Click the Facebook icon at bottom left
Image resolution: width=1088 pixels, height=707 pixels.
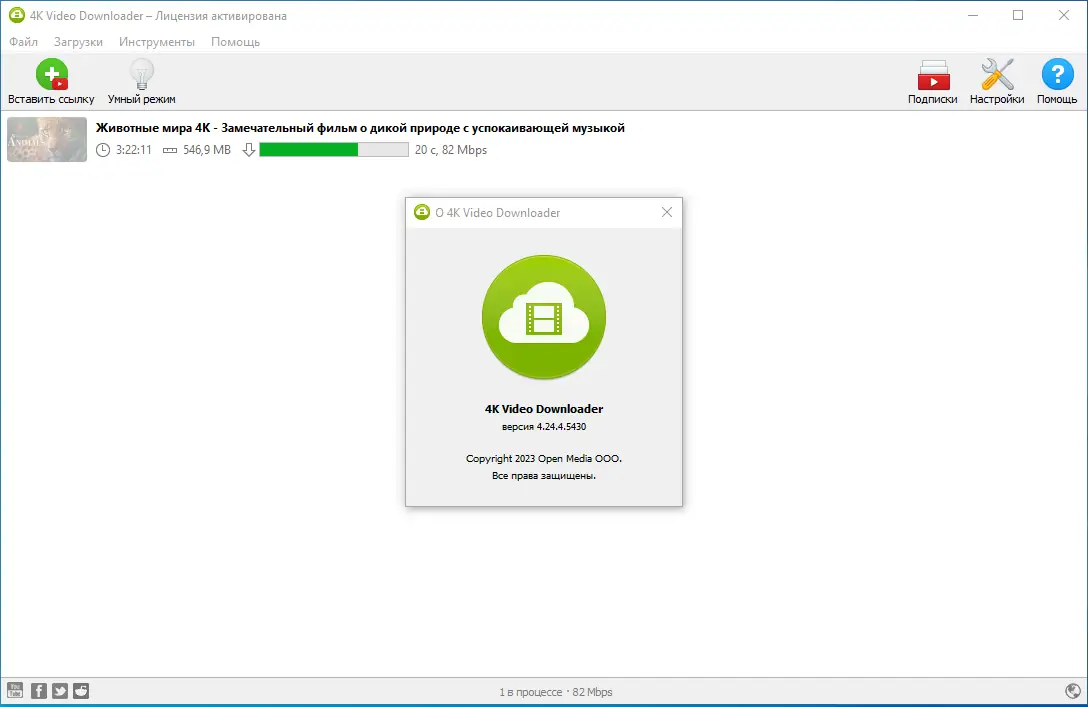tap(37, 690)
